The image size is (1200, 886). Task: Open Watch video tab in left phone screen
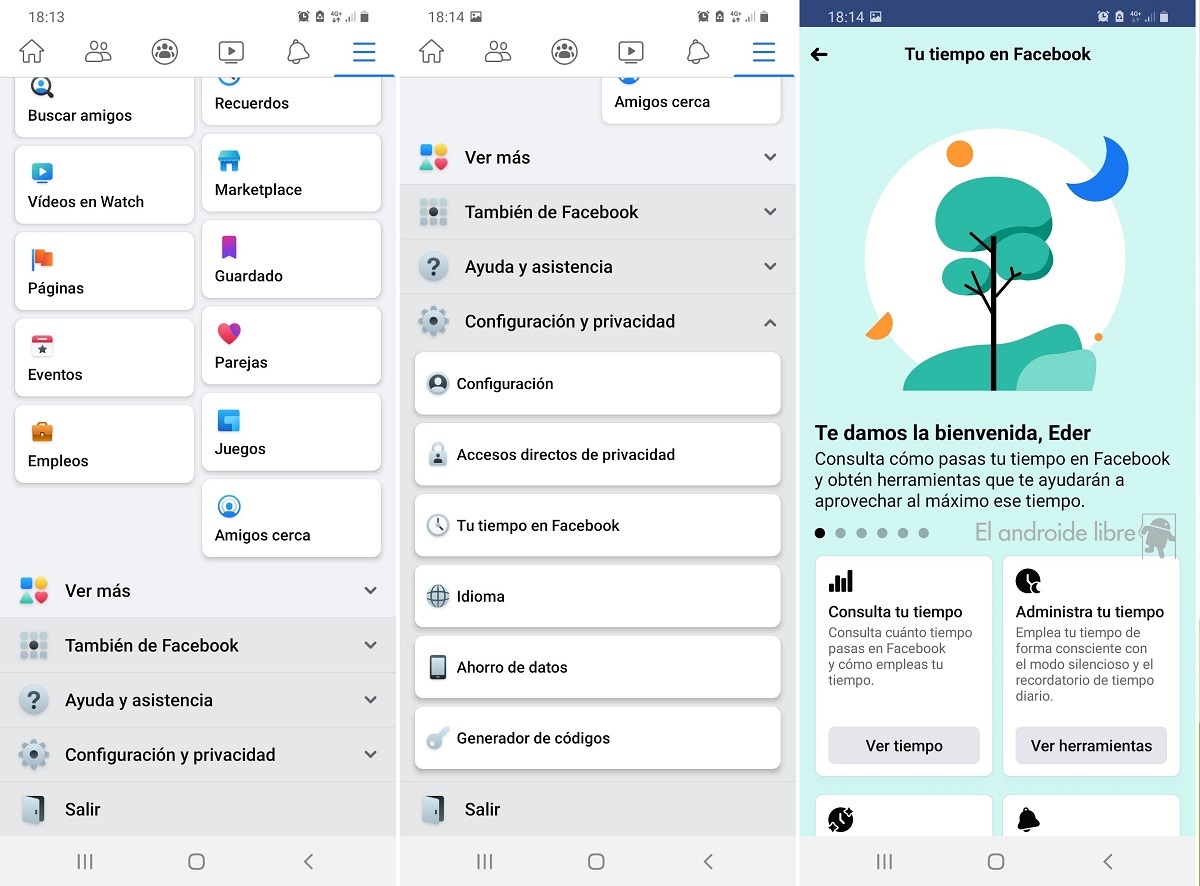[x=231, y=52]
